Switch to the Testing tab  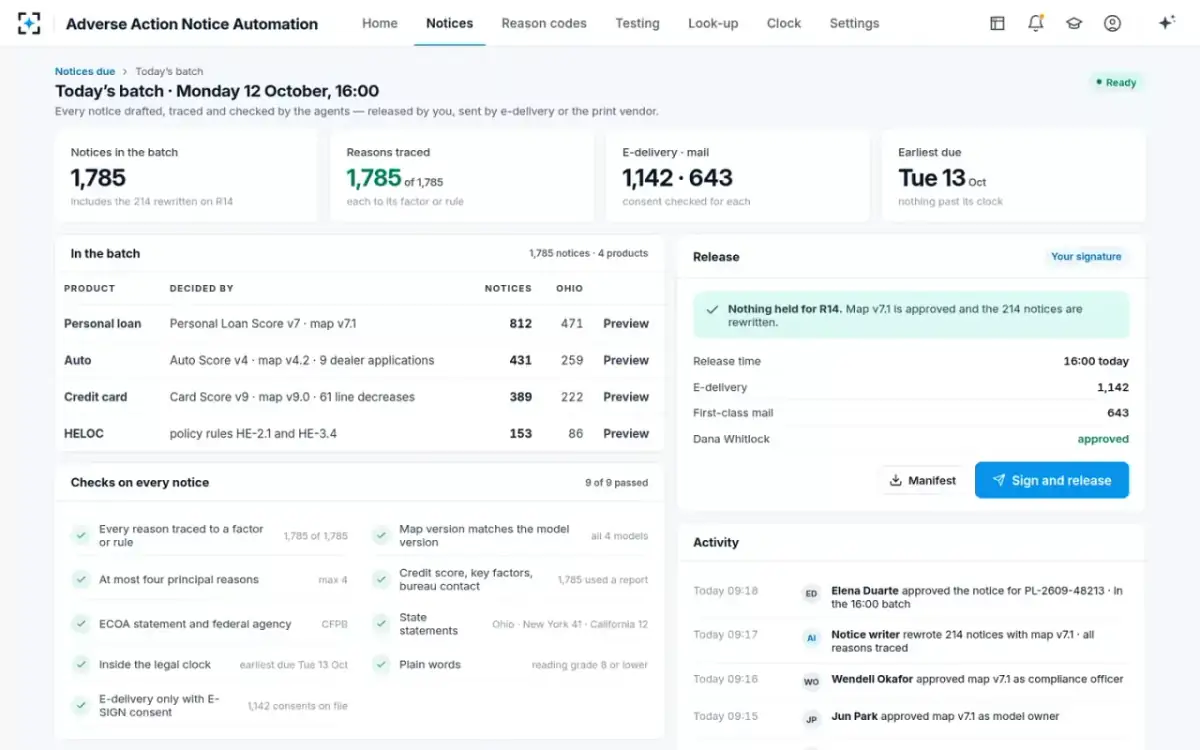[x=637, y=23]
